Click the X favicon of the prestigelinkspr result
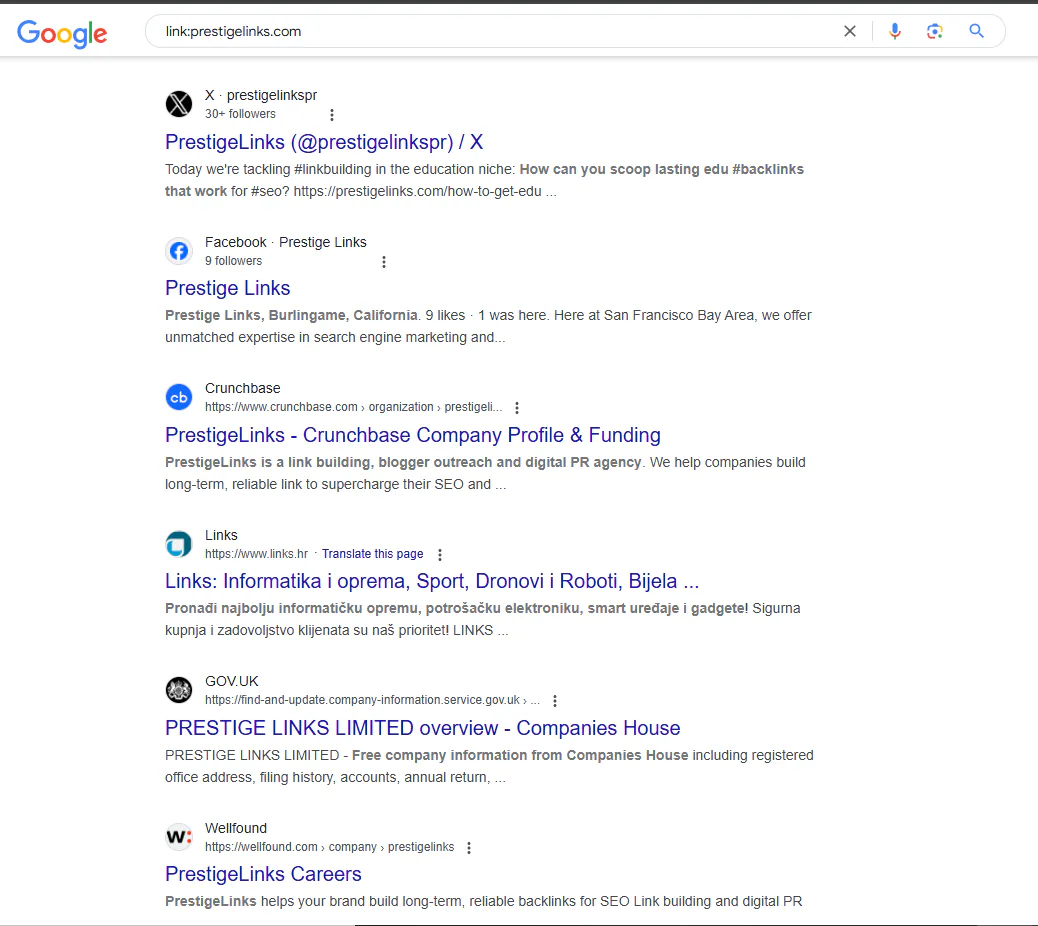1038x926 pixels. 179,104
